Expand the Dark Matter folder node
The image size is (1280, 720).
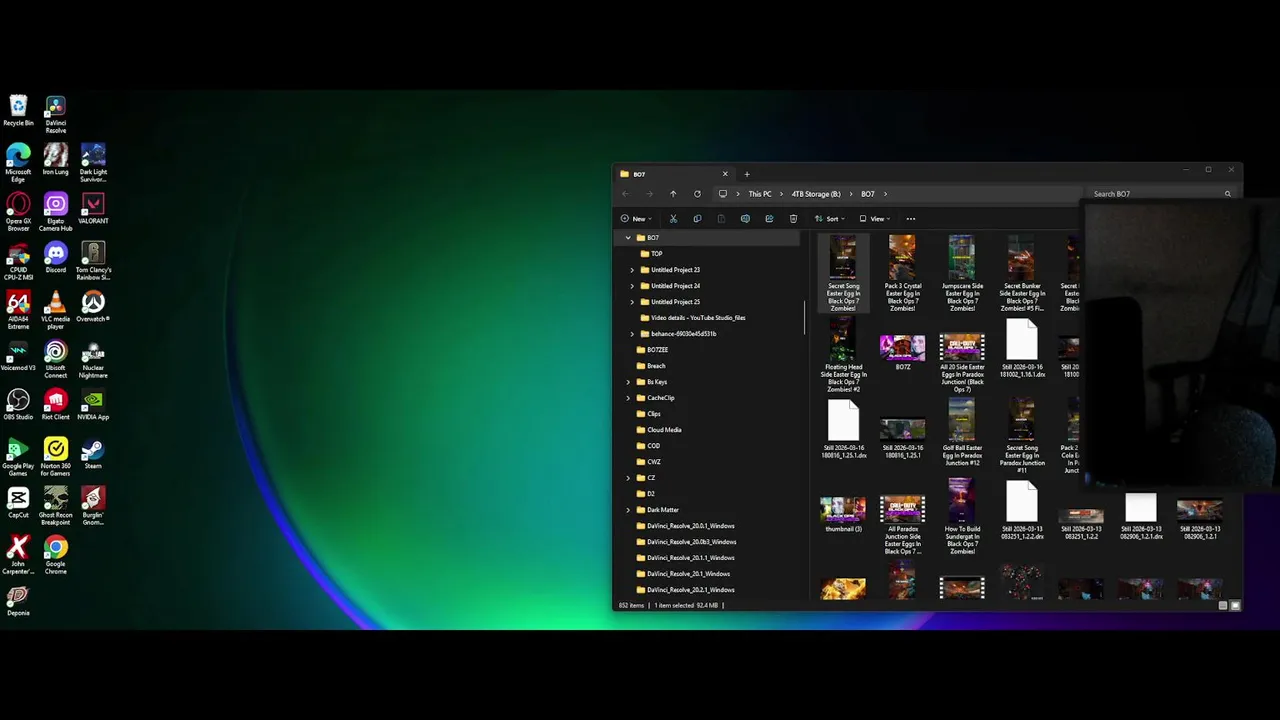(628, 510)
